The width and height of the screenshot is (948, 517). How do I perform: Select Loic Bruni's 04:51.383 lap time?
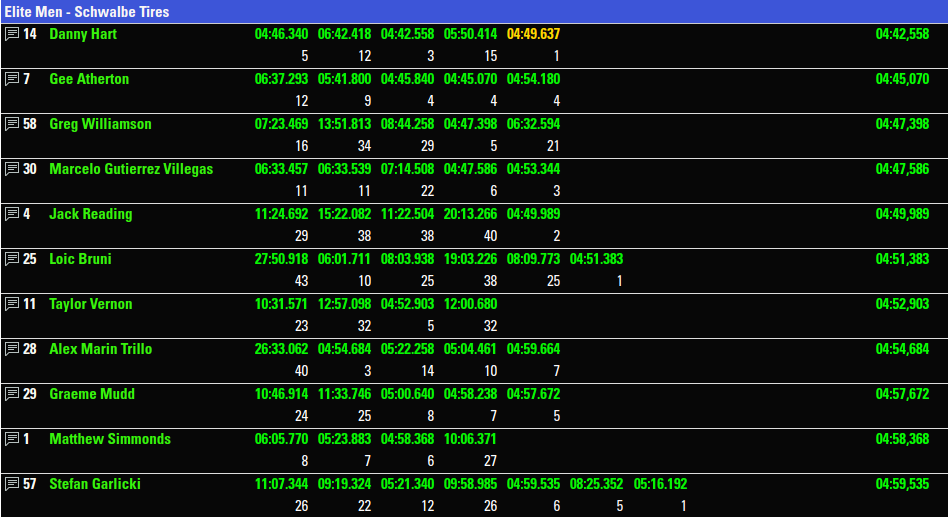(596, 259)
